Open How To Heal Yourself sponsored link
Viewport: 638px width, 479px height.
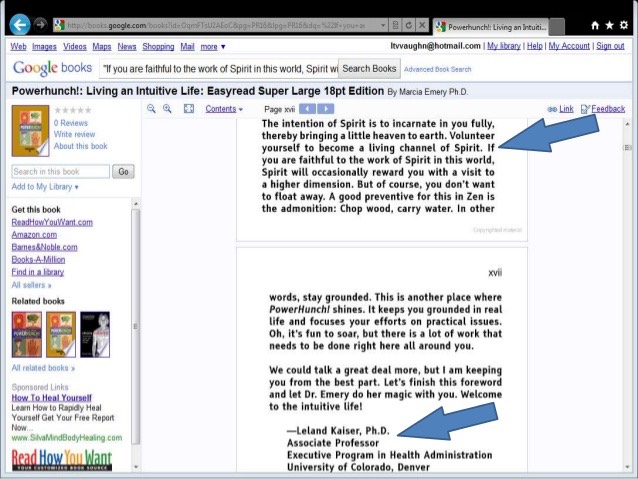(52, 398)
